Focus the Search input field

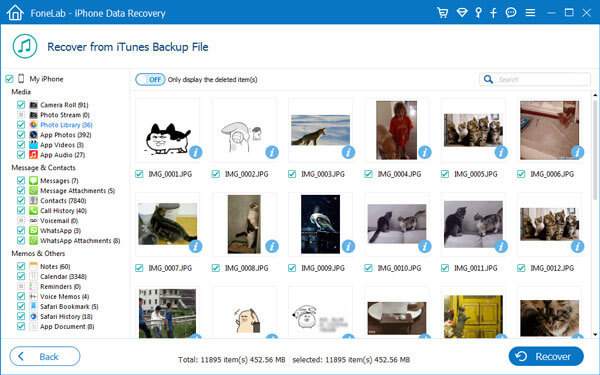(x=541, y=79)
